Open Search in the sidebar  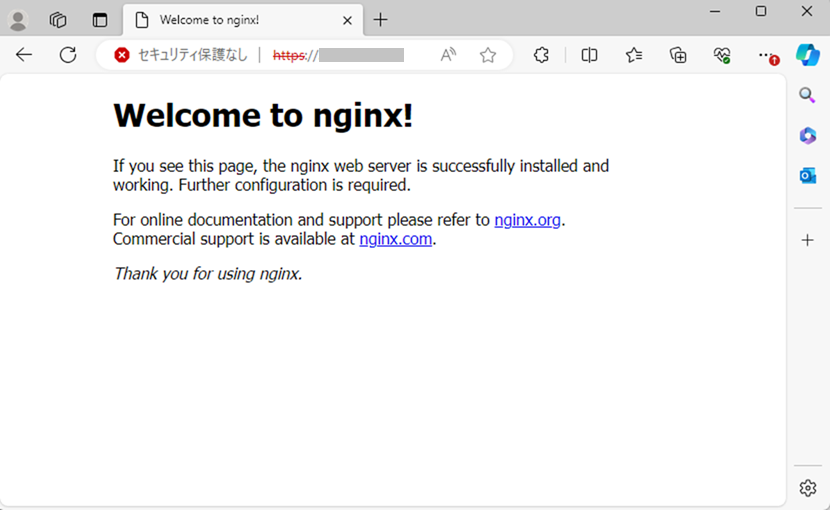807,95
